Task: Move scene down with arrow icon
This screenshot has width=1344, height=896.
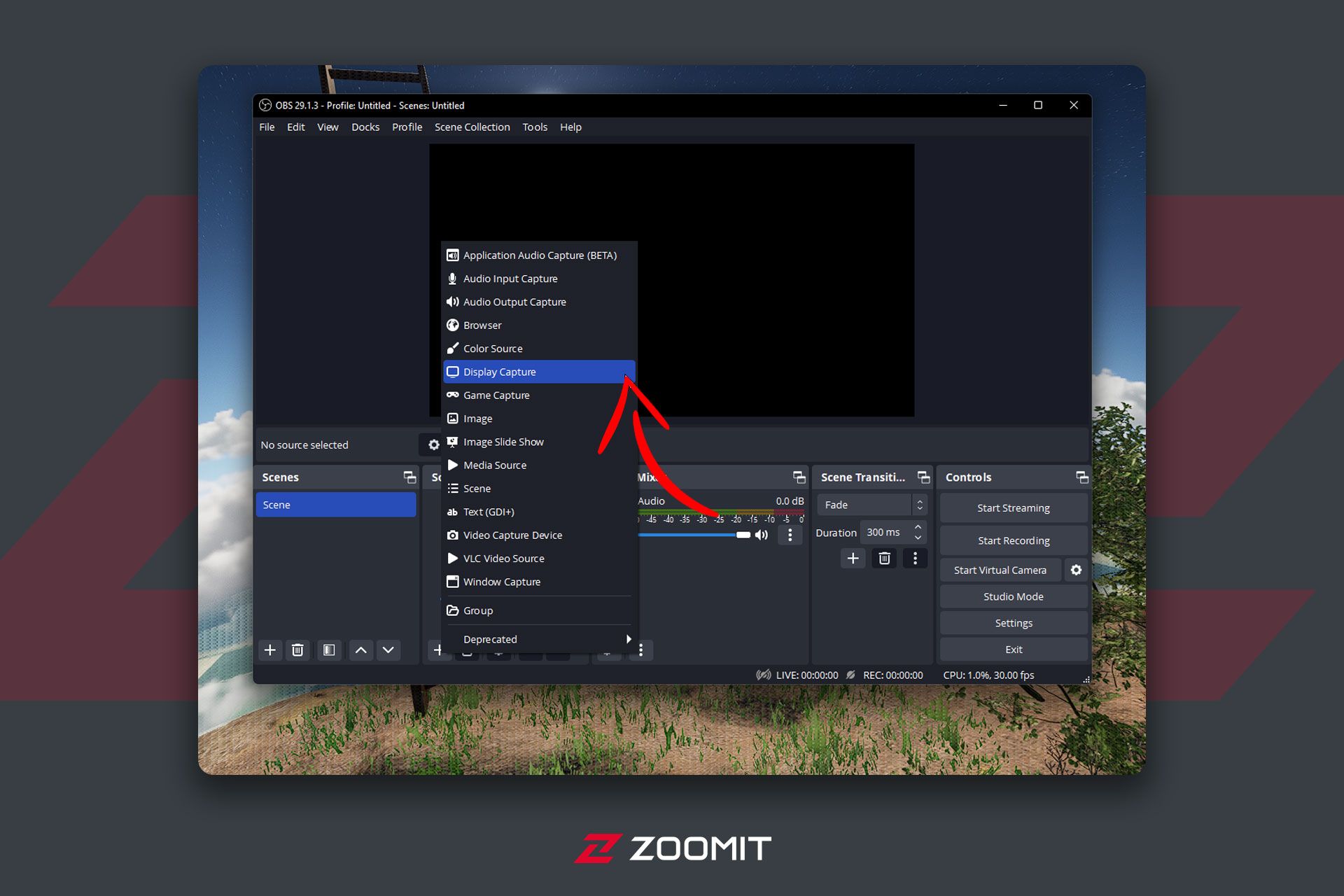Action: click(388, 650)
